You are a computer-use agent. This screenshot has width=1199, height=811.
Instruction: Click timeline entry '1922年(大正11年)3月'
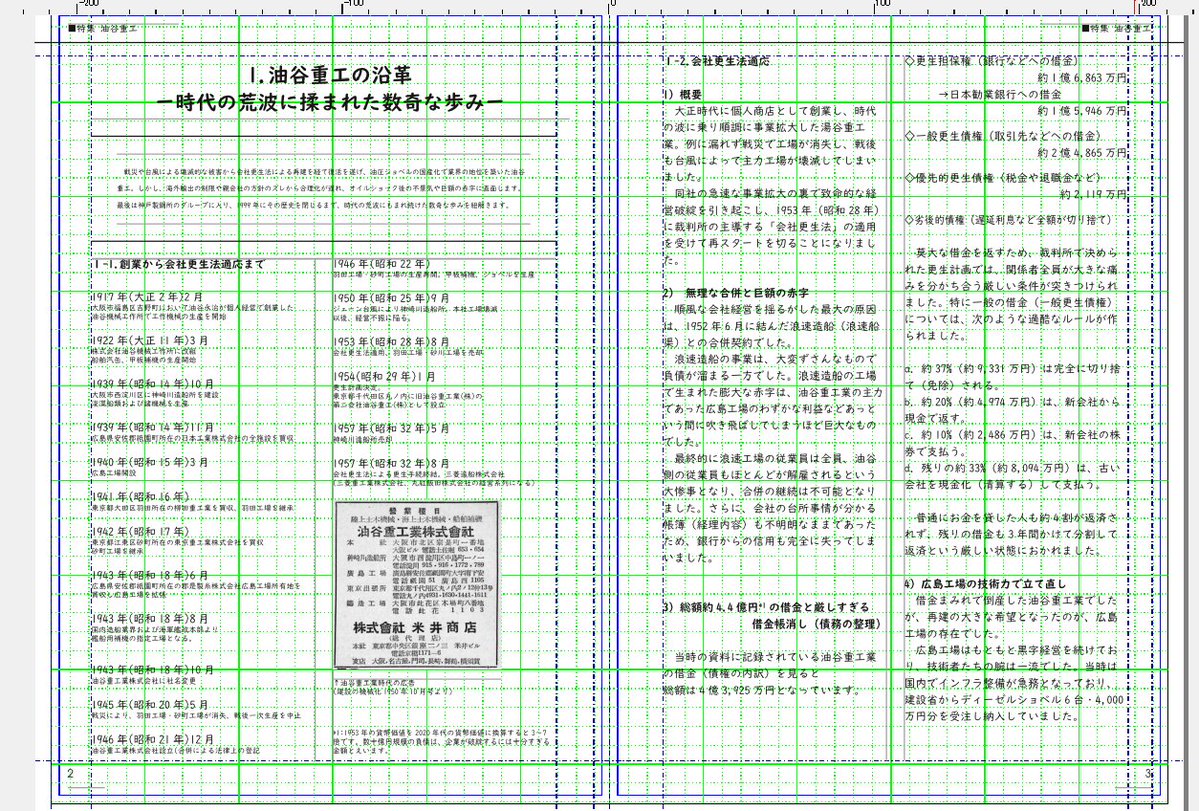(149, 340)
